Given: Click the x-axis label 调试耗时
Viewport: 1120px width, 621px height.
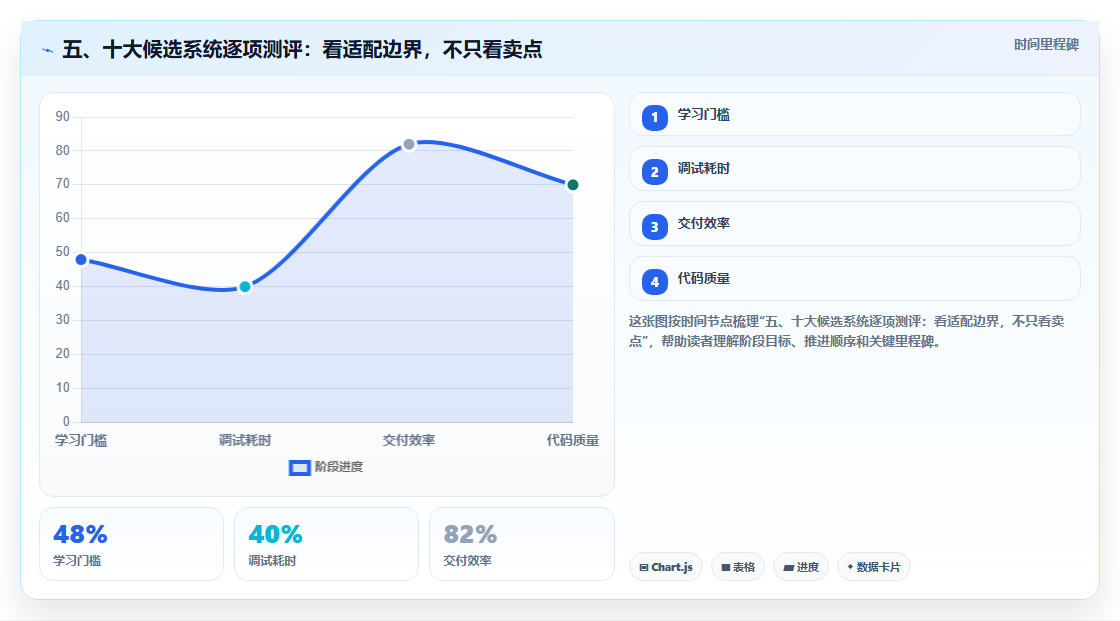Looking at the screenshot, I should point(245,440).
